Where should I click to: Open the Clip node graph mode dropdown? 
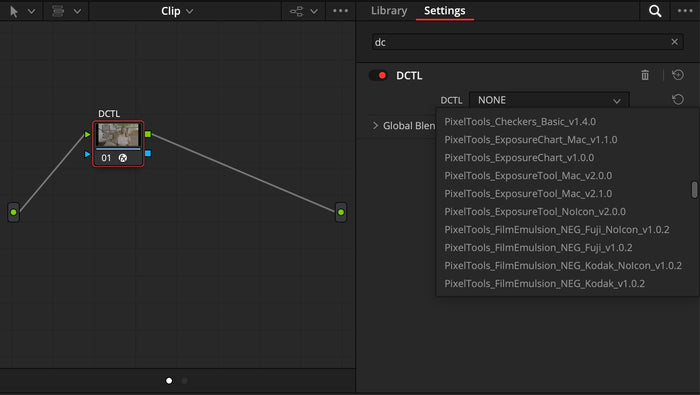(177, 11)
